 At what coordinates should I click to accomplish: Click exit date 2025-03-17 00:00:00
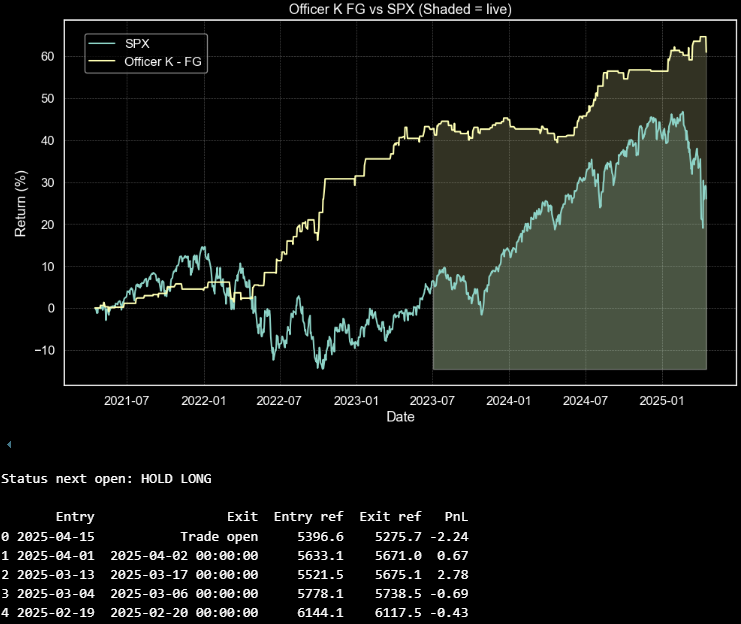(x=184, y=575)
